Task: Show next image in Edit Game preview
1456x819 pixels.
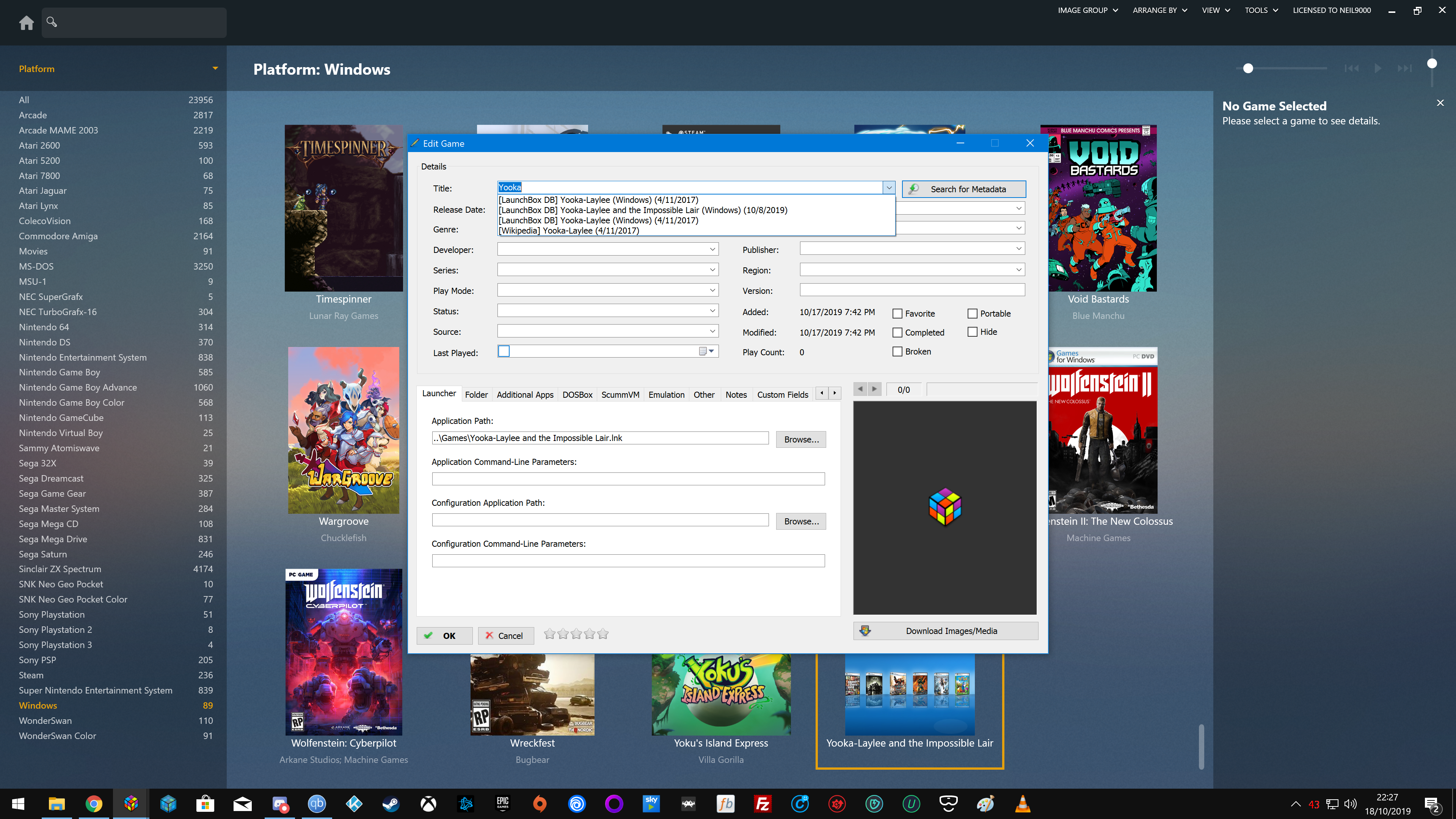Action: (x=874, y=389)
